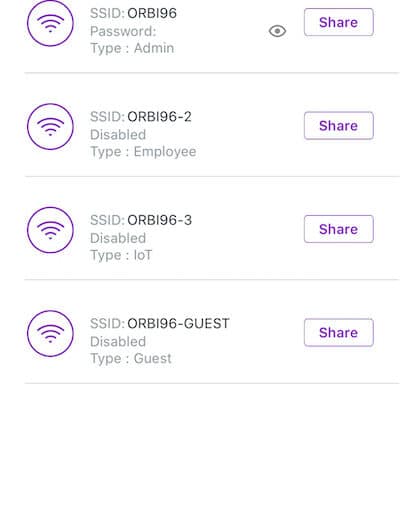Select the ORBI96-GUEST SSID name
Screen dimensions: 400x516
pos(178,323)
